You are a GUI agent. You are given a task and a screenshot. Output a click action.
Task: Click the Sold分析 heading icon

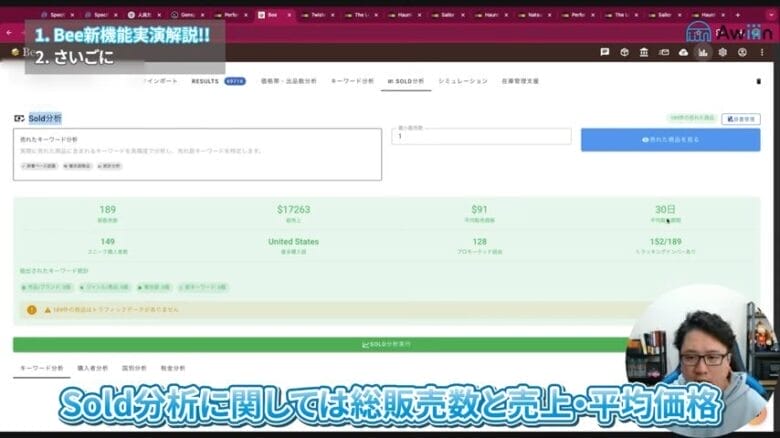(20, 118)
